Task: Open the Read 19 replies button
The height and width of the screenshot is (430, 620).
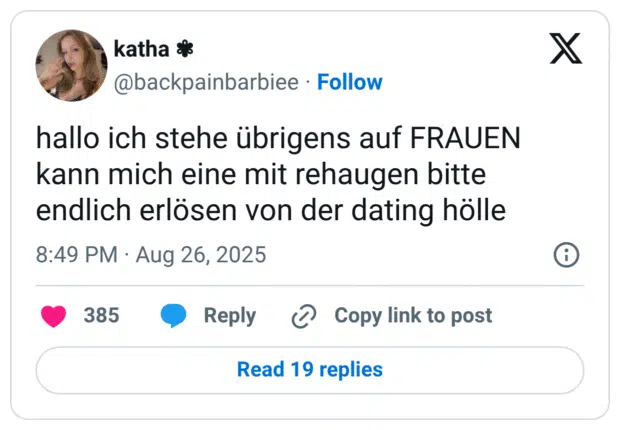Action: (310, 370)
